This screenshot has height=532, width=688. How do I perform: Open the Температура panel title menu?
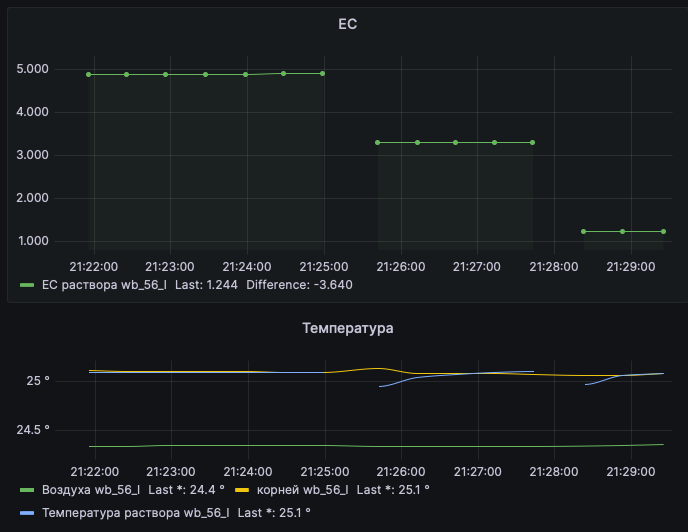[347, 328]
